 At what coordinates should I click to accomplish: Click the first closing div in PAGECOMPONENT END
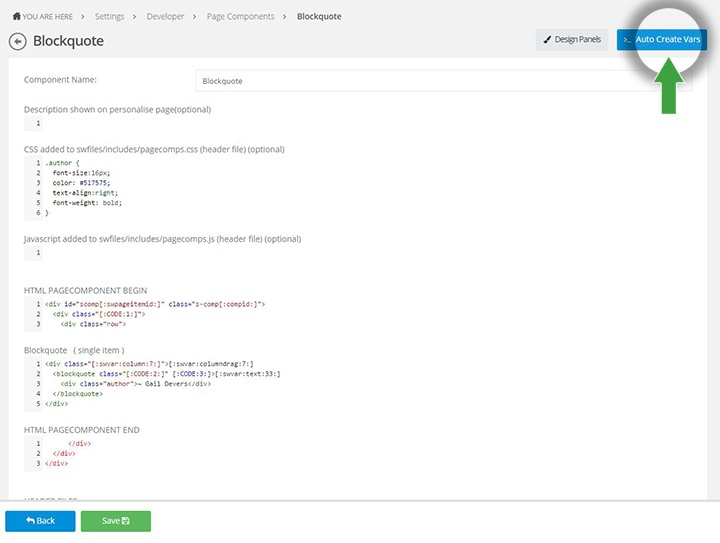point(79,443)
